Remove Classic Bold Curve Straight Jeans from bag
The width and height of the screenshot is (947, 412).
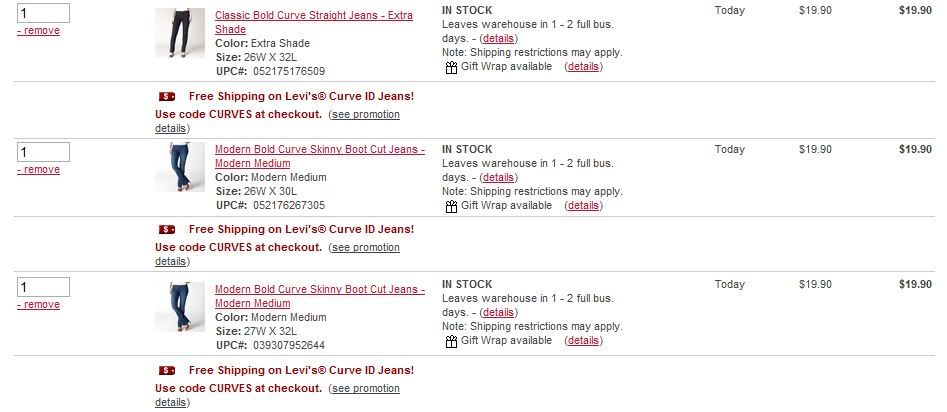click(39, 31)
